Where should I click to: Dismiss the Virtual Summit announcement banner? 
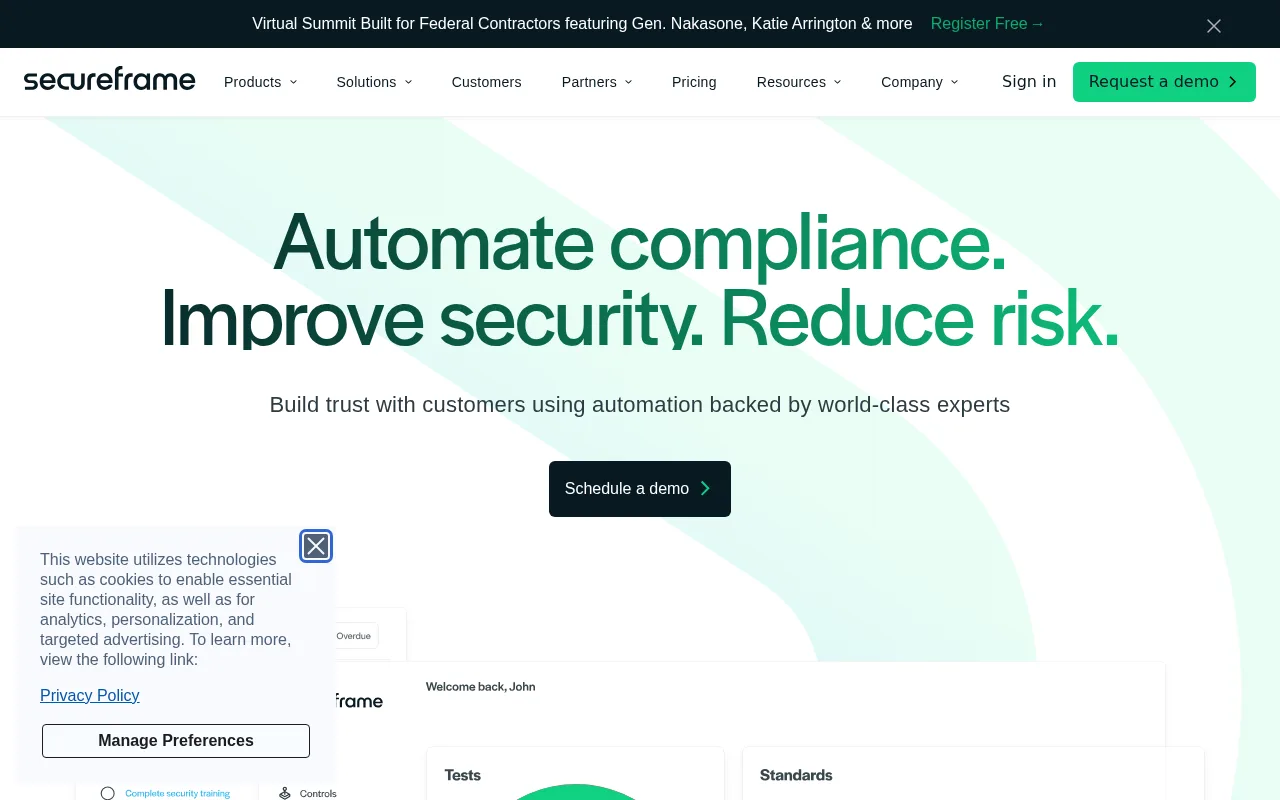(1214, 26)
